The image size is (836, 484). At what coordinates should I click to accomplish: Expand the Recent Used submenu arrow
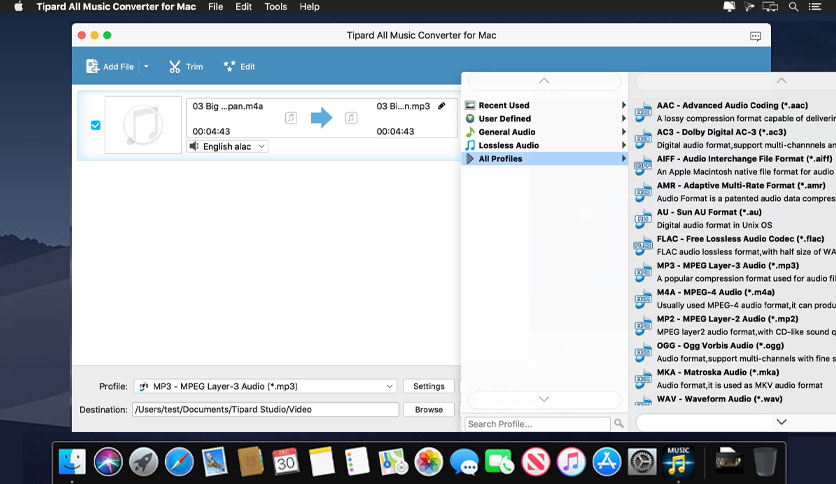(623, 105)
